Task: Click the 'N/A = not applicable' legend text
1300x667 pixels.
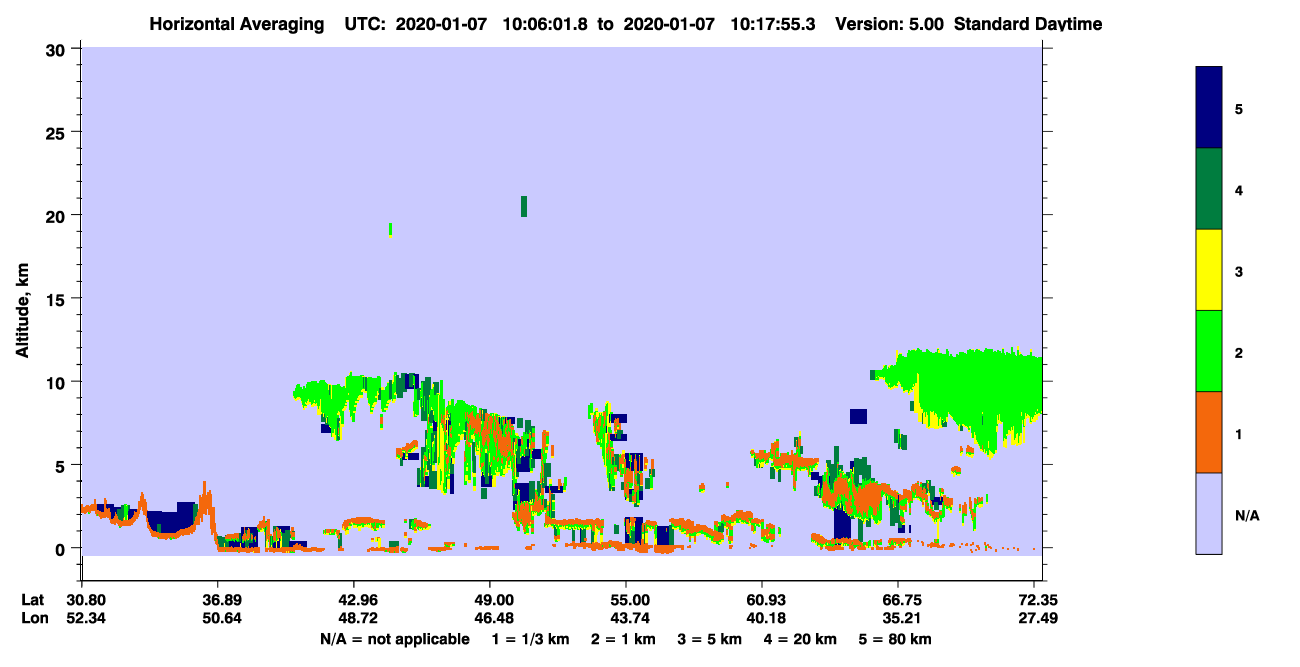Action: tap(394, 639)
